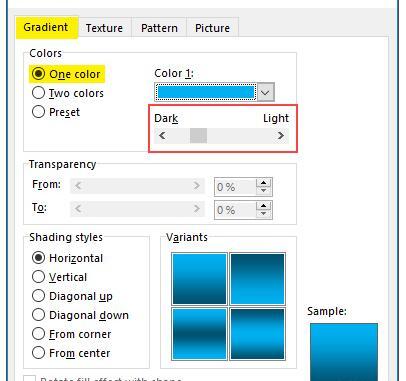Select the Two colors radio button

point(38,93)
